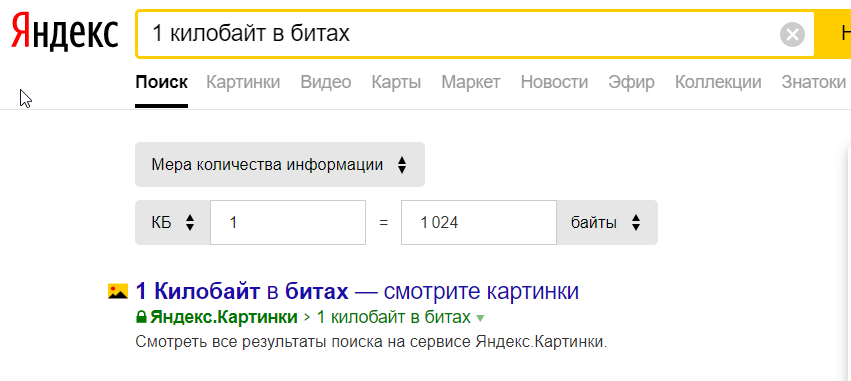Switch to the Видео tab

point(326,82)
